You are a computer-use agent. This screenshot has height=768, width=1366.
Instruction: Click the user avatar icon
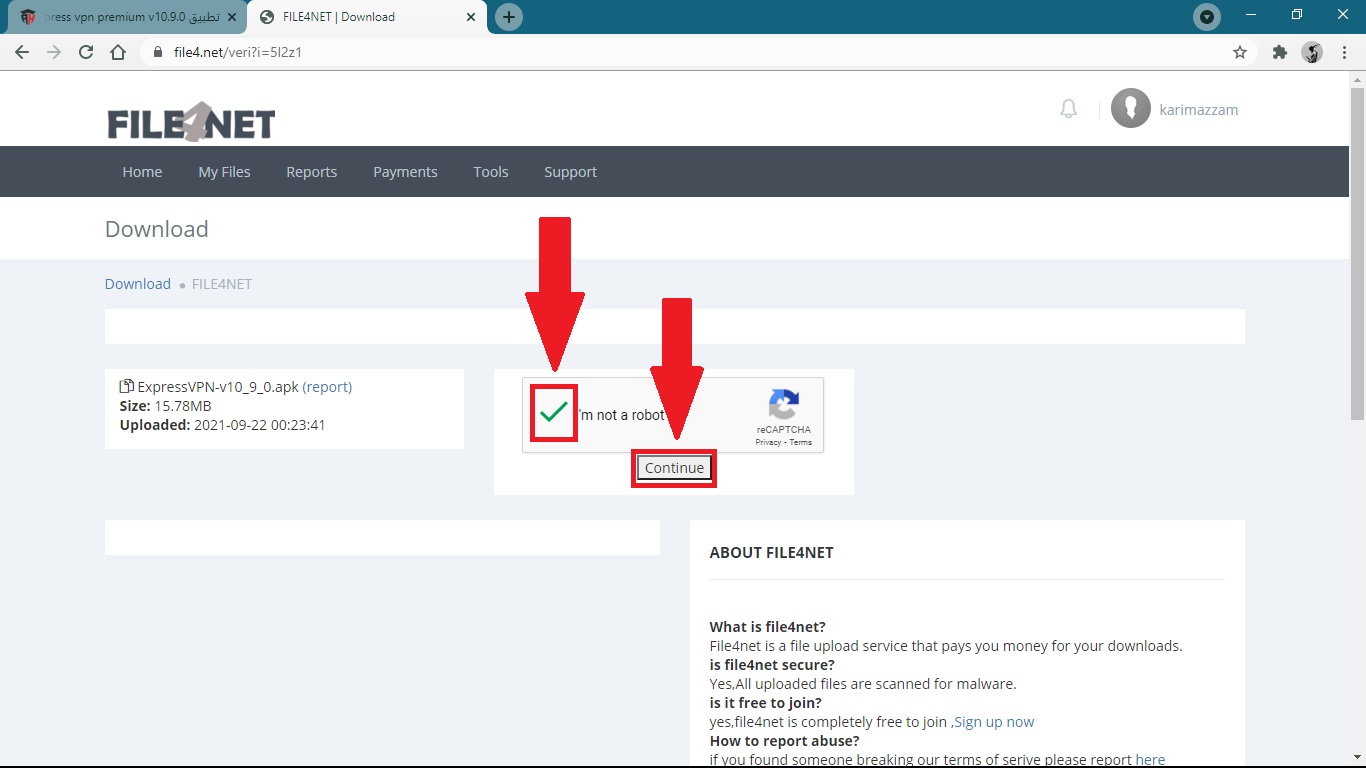(x=1130, y=108)
